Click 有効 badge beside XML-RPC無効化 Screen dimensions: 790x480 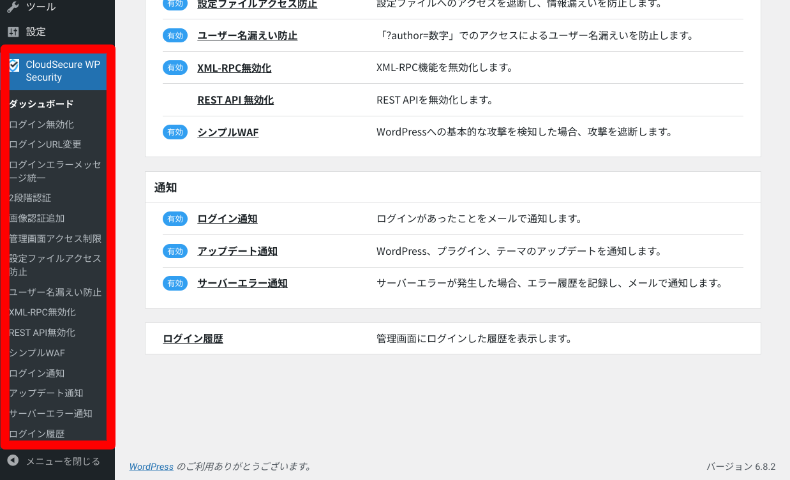coord(175,67)
